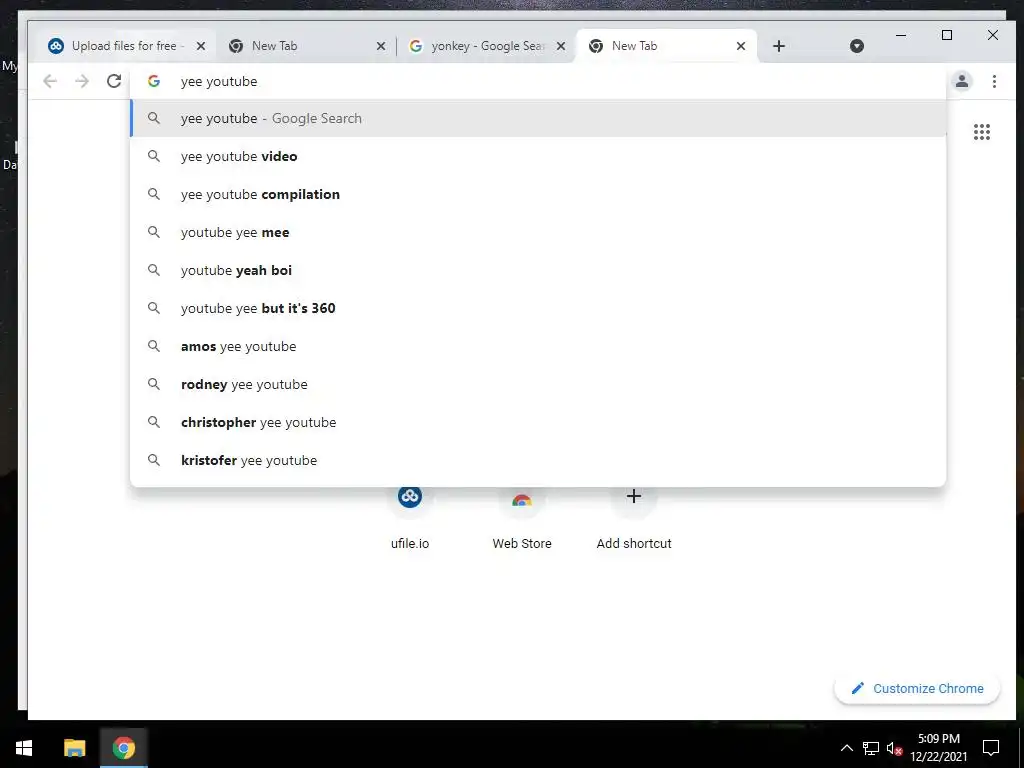
Task: Click the Add shortcut plus tile
Action: 633,517
